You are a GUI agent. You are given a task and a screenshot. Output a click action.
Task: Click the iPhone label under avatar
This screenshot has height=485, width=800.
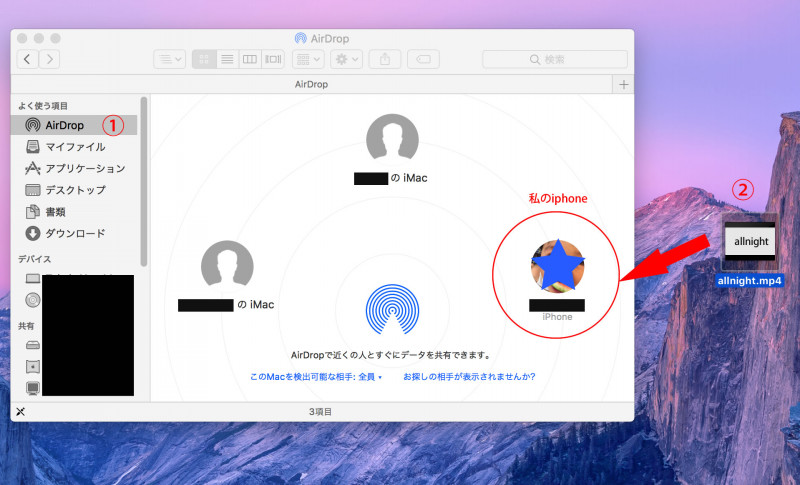[x=557, y=317]
